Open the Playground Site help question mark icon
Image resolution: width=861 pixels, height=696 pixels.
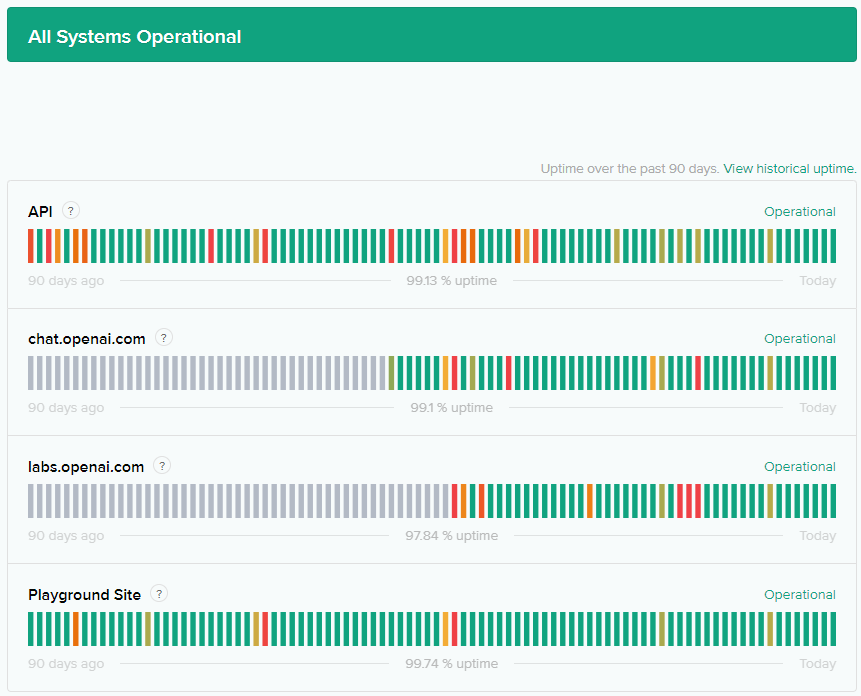point(159,593)
